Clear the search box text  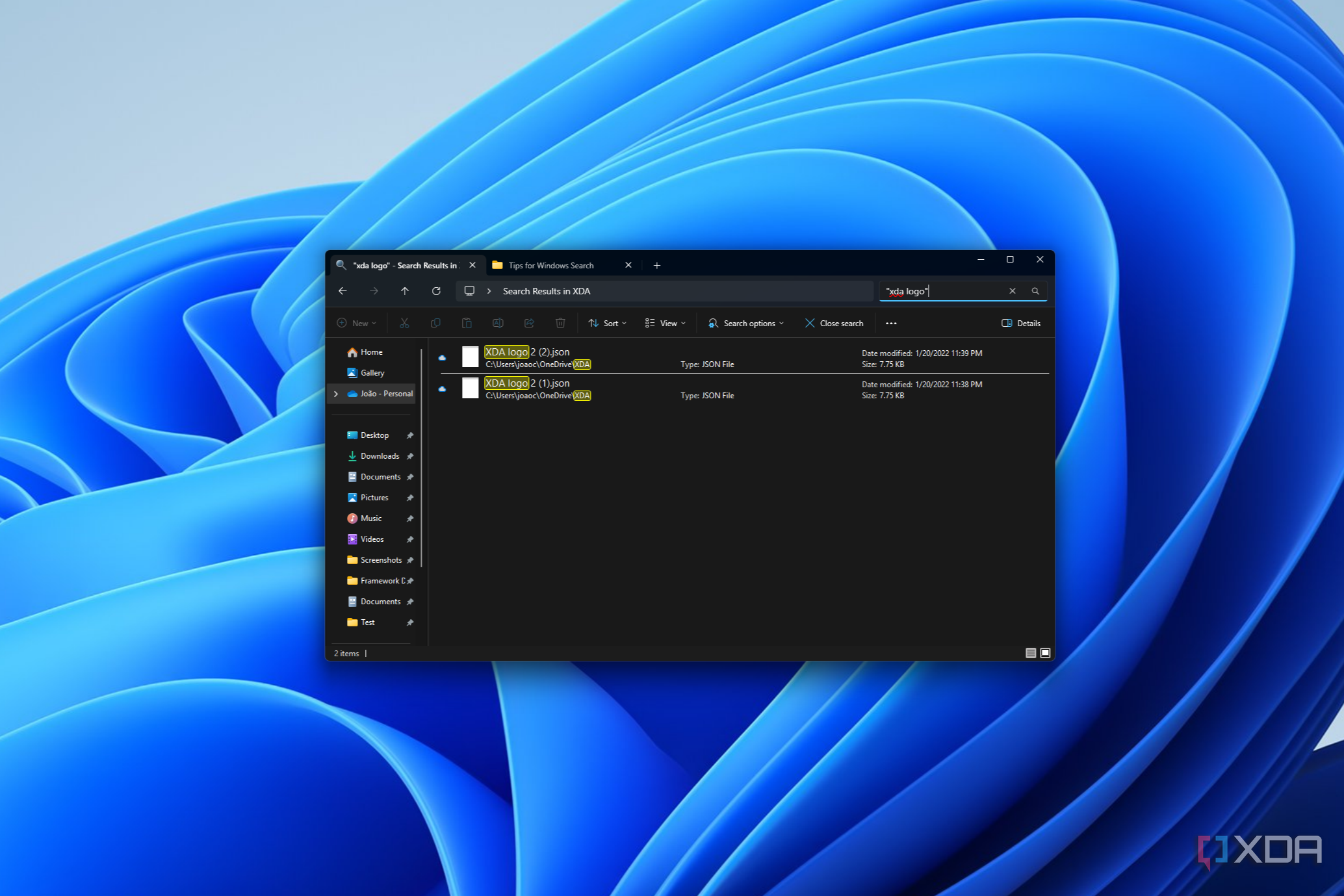[x=1012, y=291]
